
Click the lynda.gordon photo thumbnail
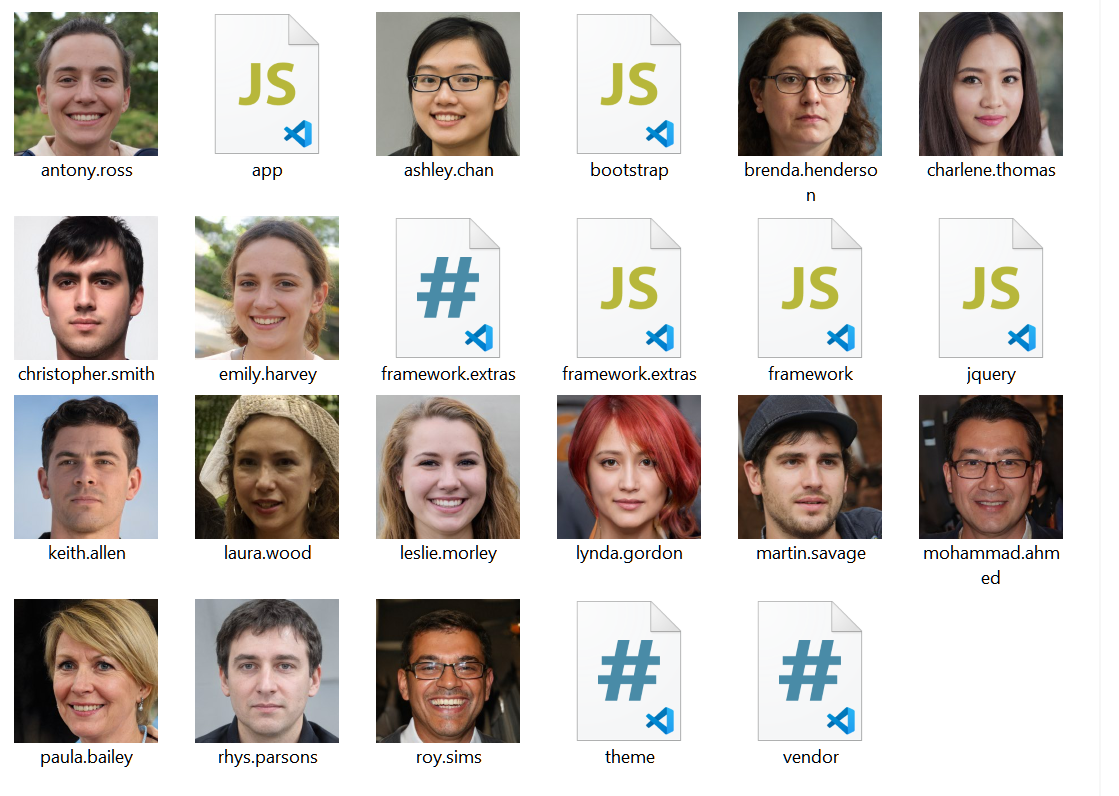pyautogui.click(x=629, y=467)
